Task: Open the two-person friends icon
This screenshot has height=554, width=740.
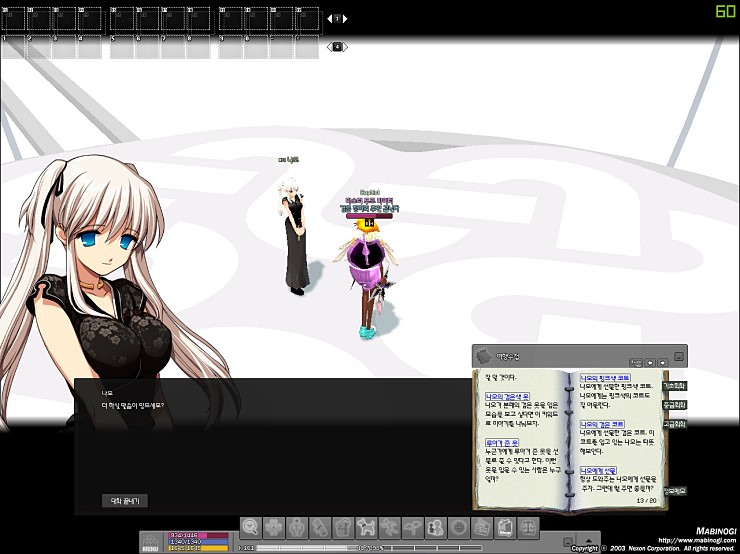Action: [435, 526]
